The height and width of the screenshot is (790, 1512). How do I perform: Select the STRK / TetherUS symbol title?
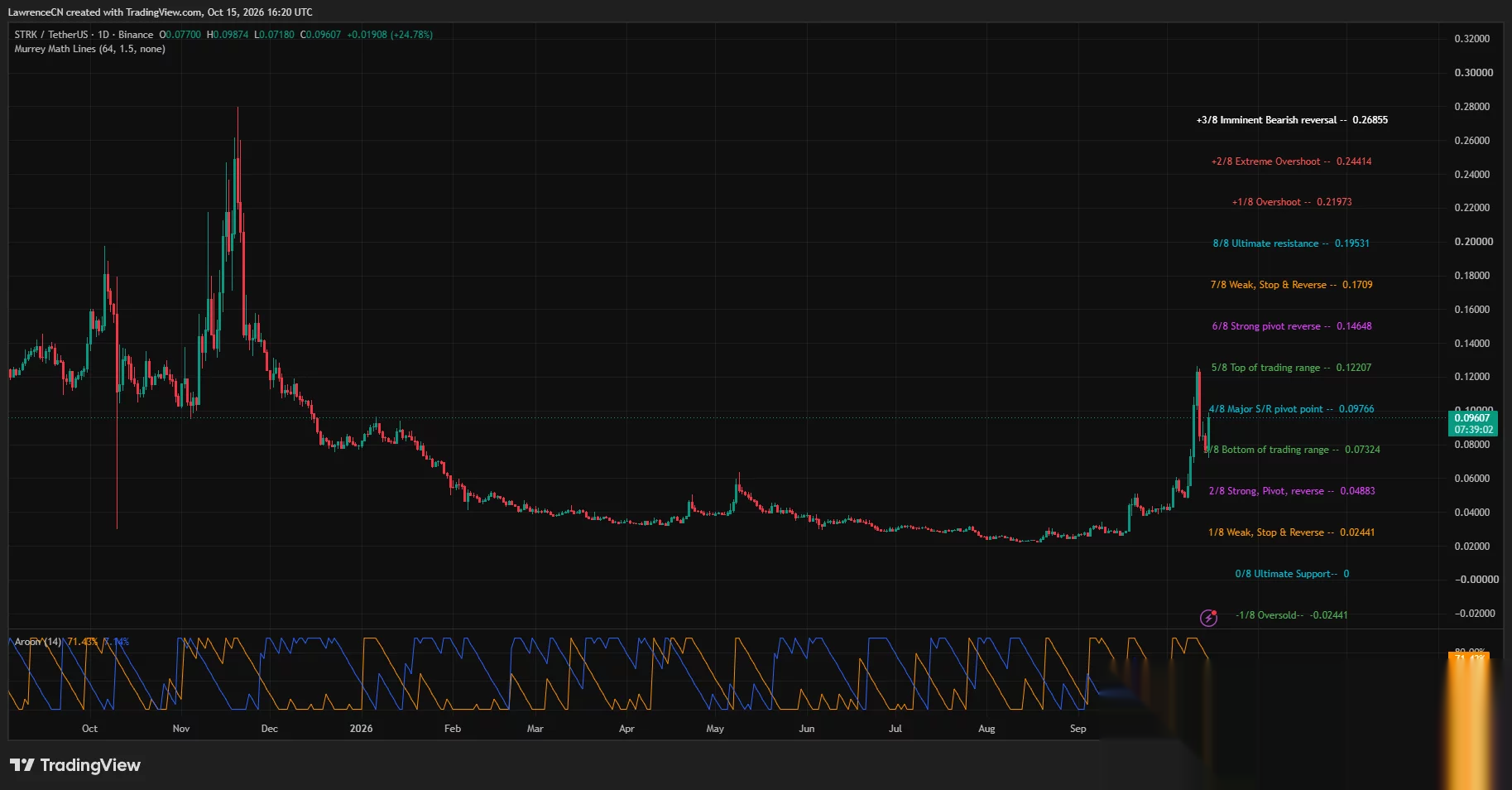50,35
